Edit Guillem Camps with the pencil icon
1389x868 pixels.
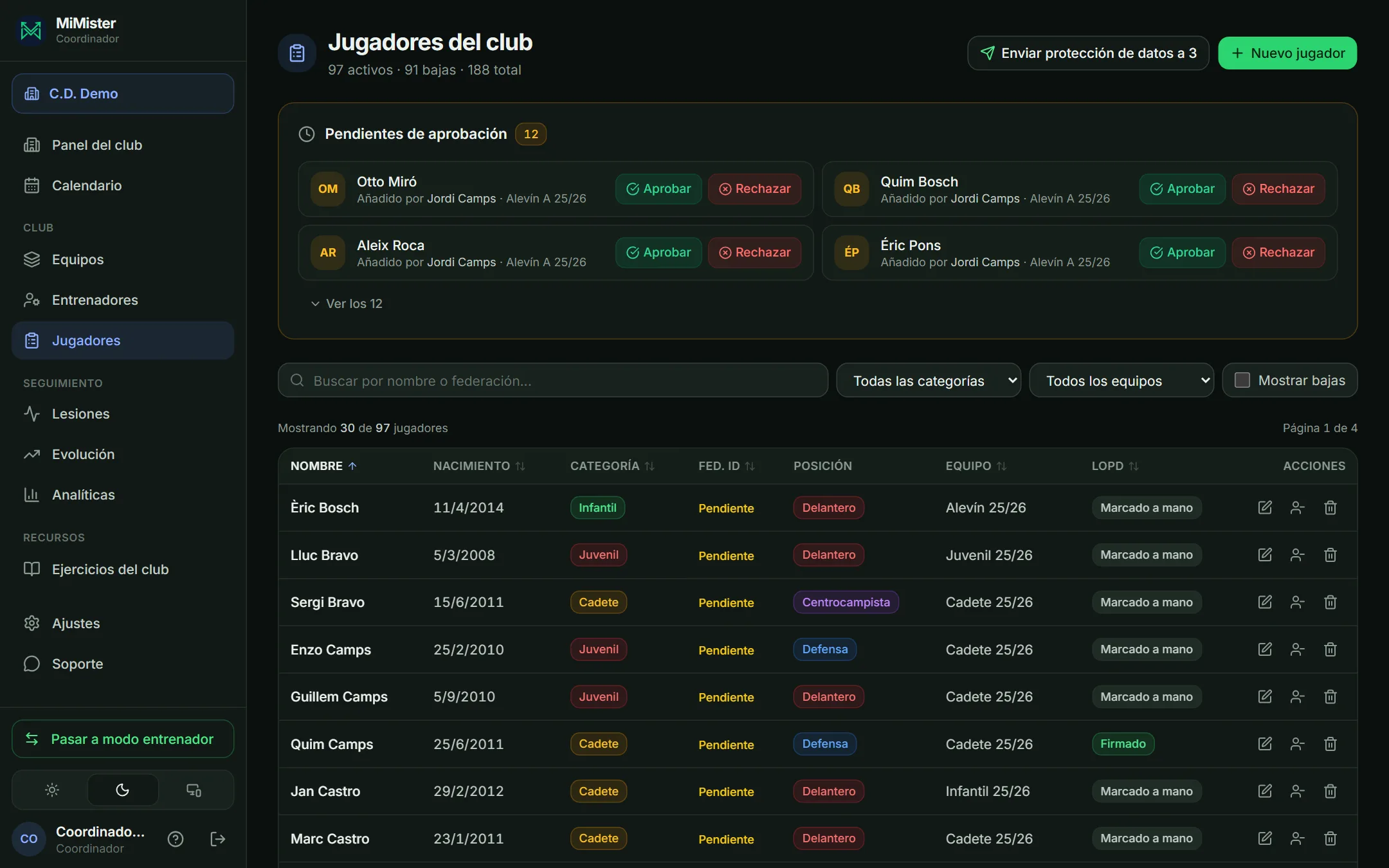click(1265, 696)
